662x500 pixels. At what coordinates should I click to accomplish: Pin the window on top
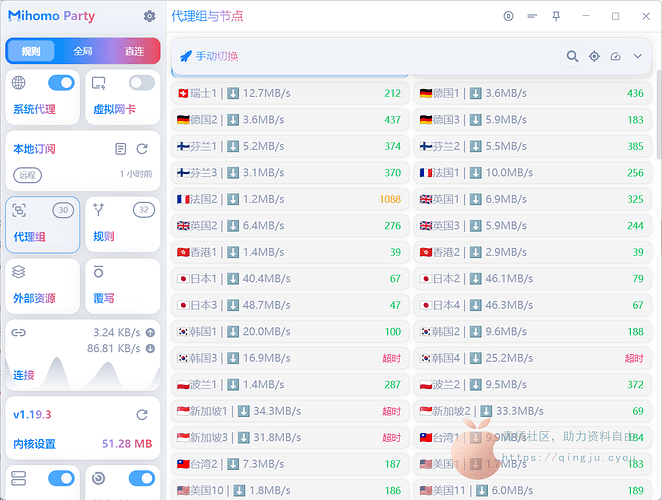556,16
